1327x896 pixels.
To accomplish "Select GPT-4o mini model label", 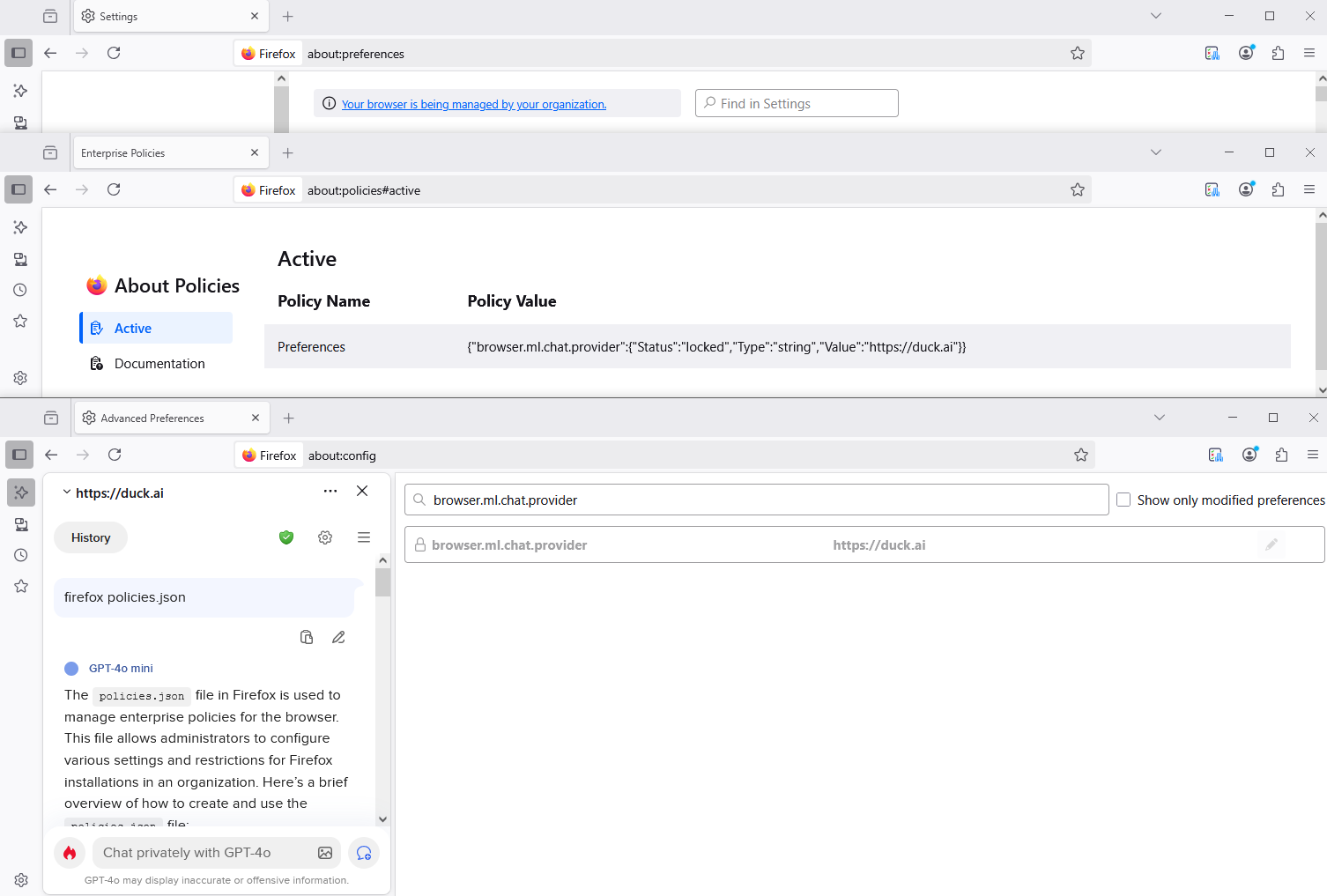I will tap(121, 669).
